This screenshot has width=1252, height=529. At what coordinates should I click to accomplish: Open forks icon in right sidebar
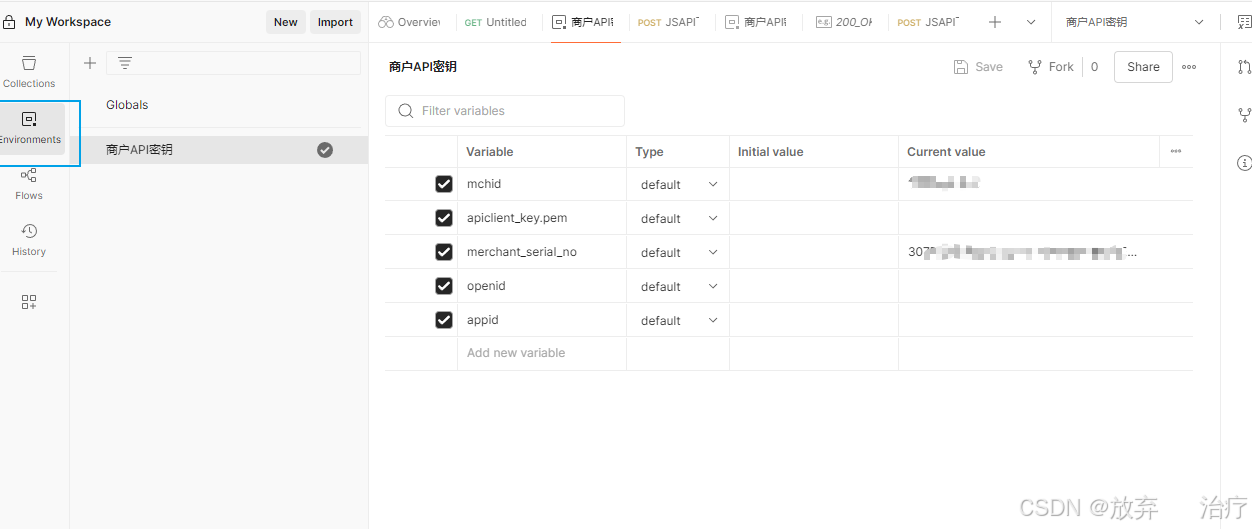1244,115
